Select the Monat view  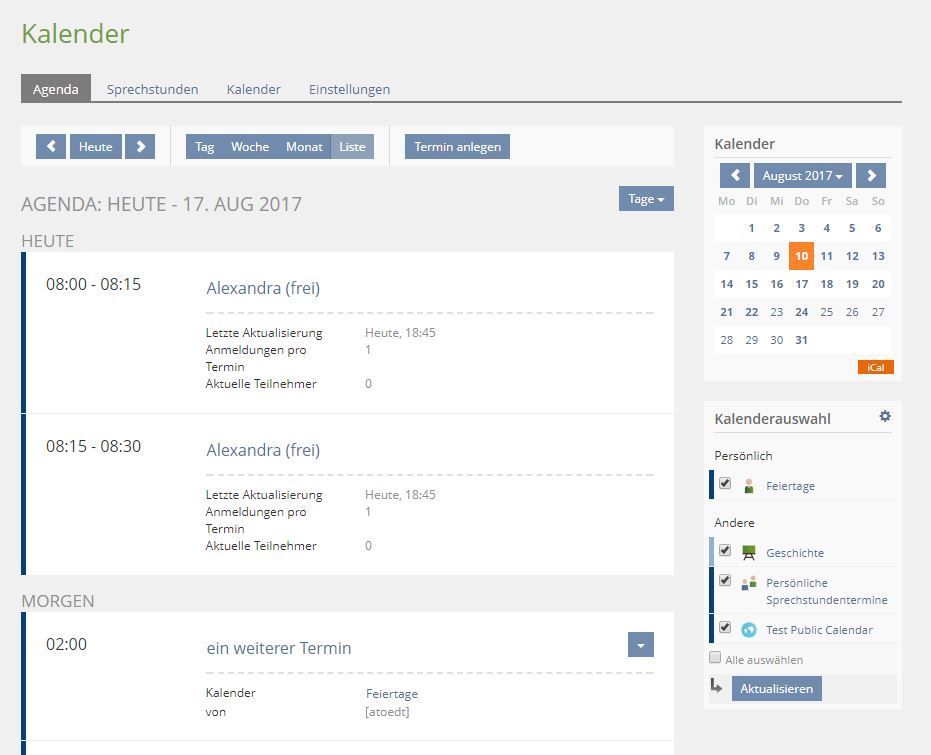(304, 147)
